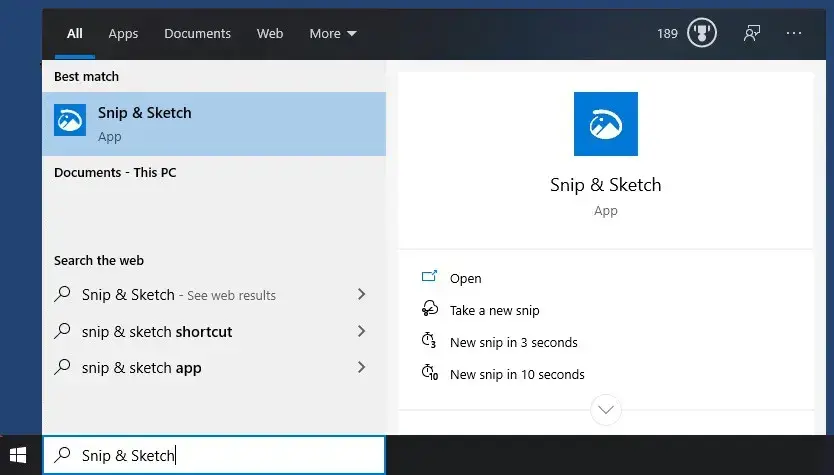The height and width of the screenshot is (475, 834).
Task: Open the three-dot options menu
Action: (x=794, y=33)
